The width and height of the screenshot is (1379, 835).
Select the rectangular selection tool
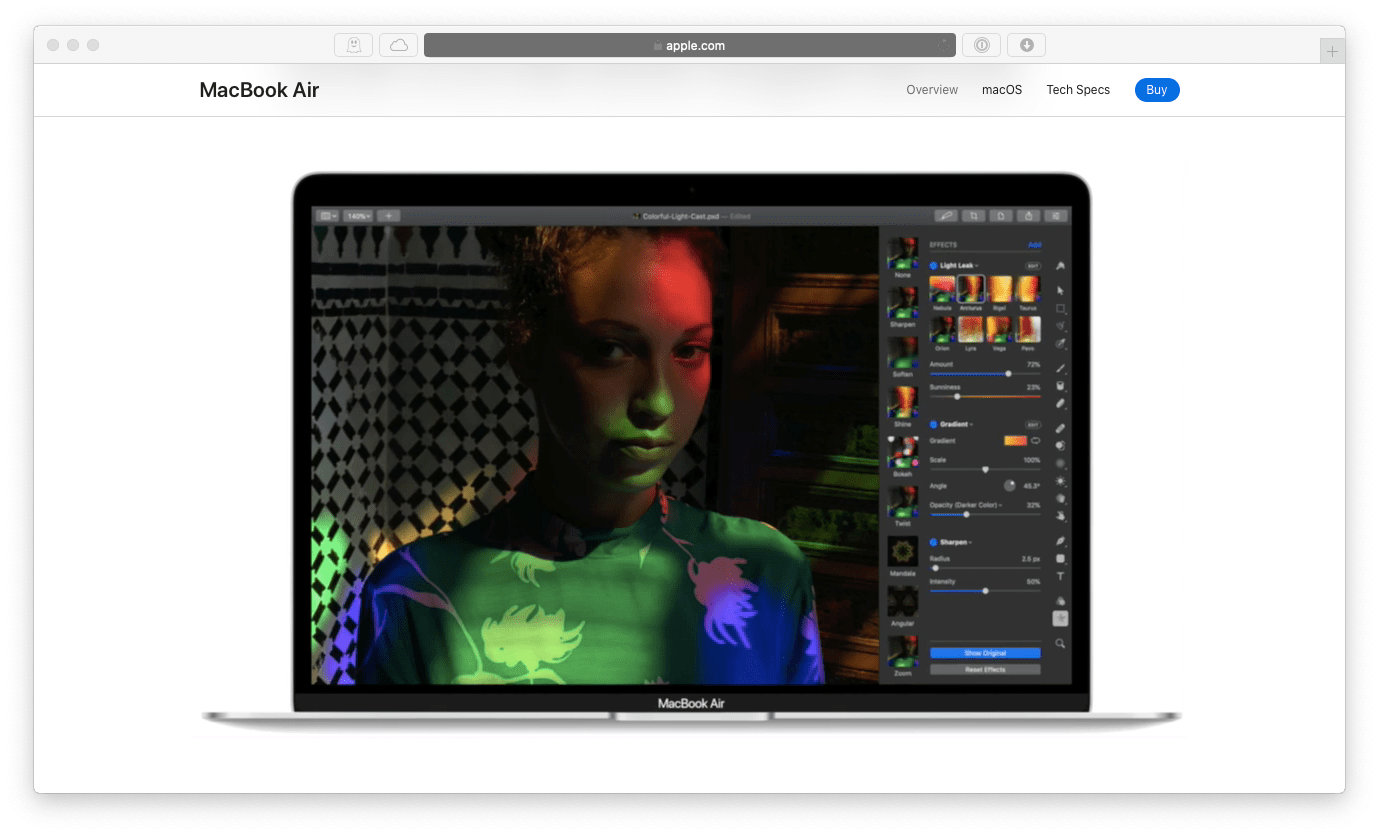click(1060, 308)
